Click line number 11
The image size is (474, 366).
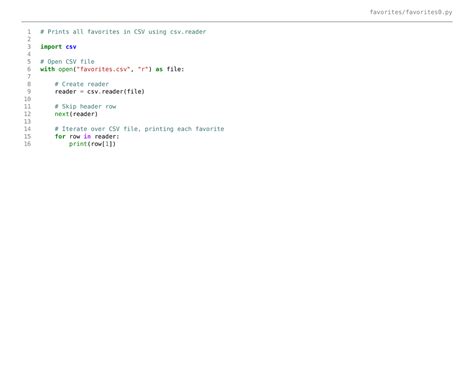[x=27, y=106]
